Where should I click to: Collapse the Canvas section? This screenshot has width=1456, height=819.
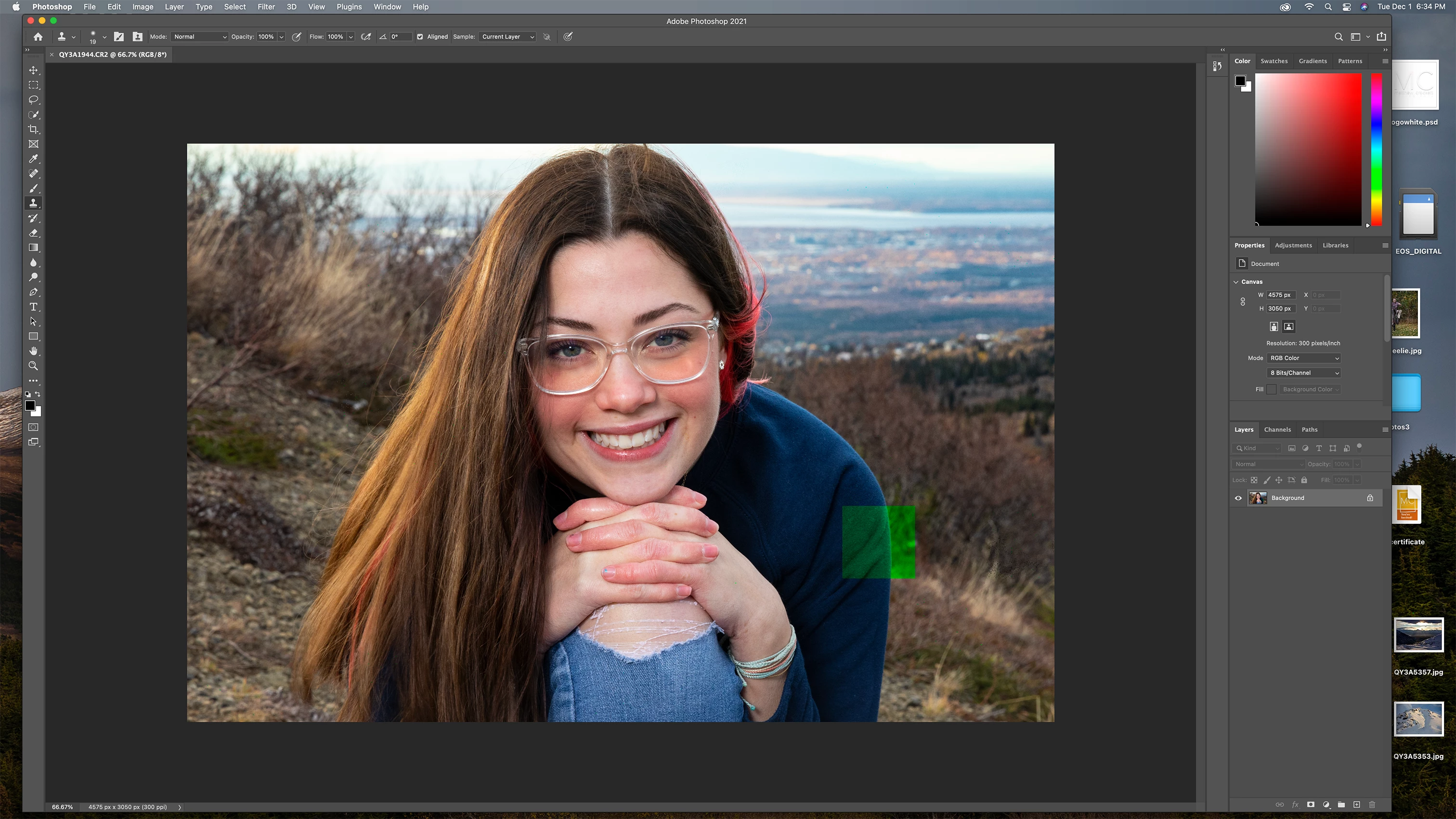click(1236, 282)
